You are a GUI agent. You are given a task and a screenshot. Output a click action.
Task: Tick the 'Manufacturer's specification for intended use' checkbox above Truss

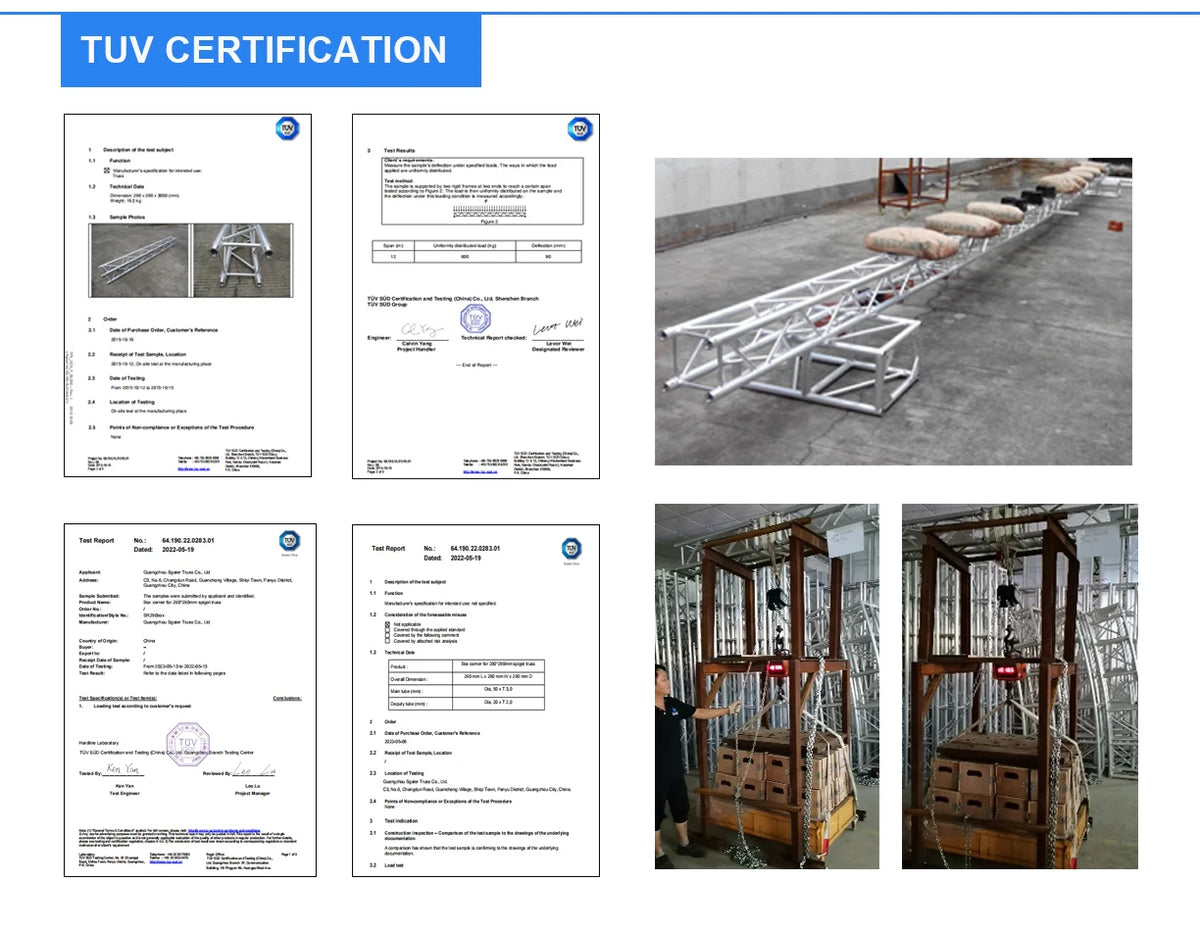(x=107, y=171)
